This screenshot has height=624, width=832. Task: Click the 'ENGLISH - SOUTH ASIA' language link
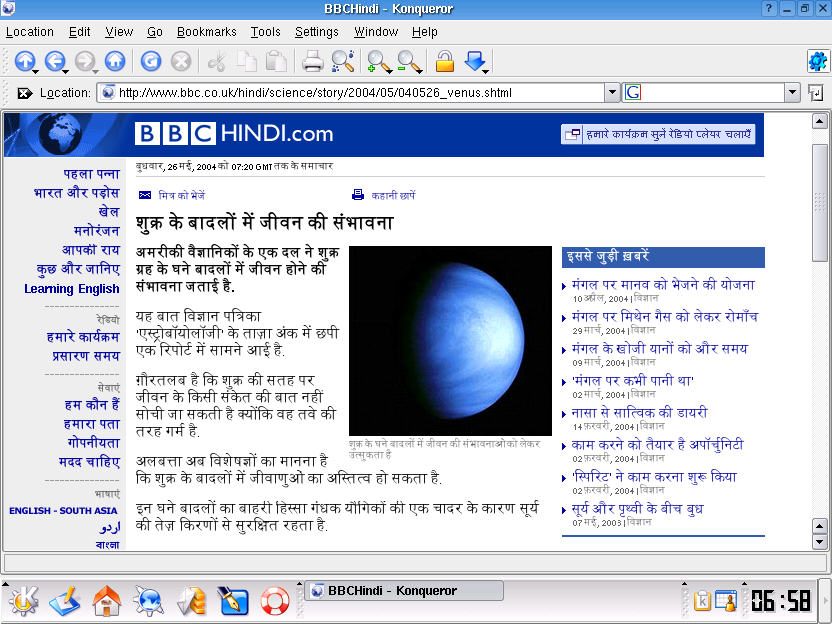(x=63, y=510)
